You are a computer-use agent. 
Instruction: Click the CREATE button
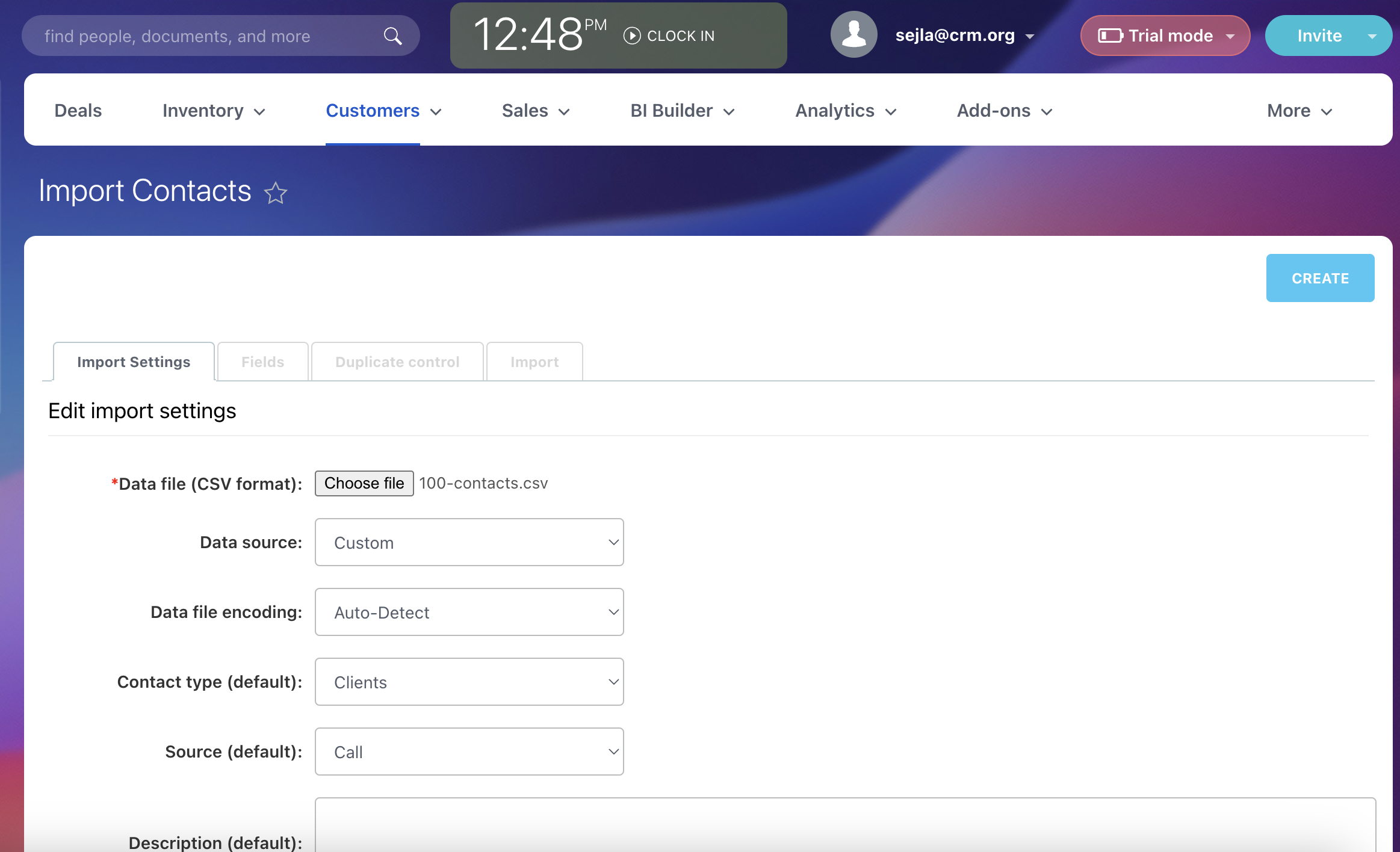[1320, 278]
